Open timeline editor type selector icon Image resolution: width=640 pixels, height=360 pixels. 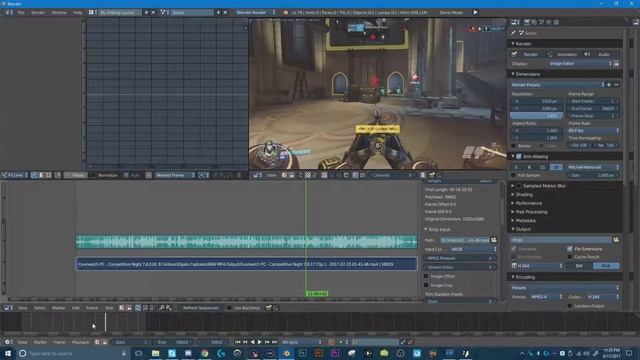click(x=8, y=342)
